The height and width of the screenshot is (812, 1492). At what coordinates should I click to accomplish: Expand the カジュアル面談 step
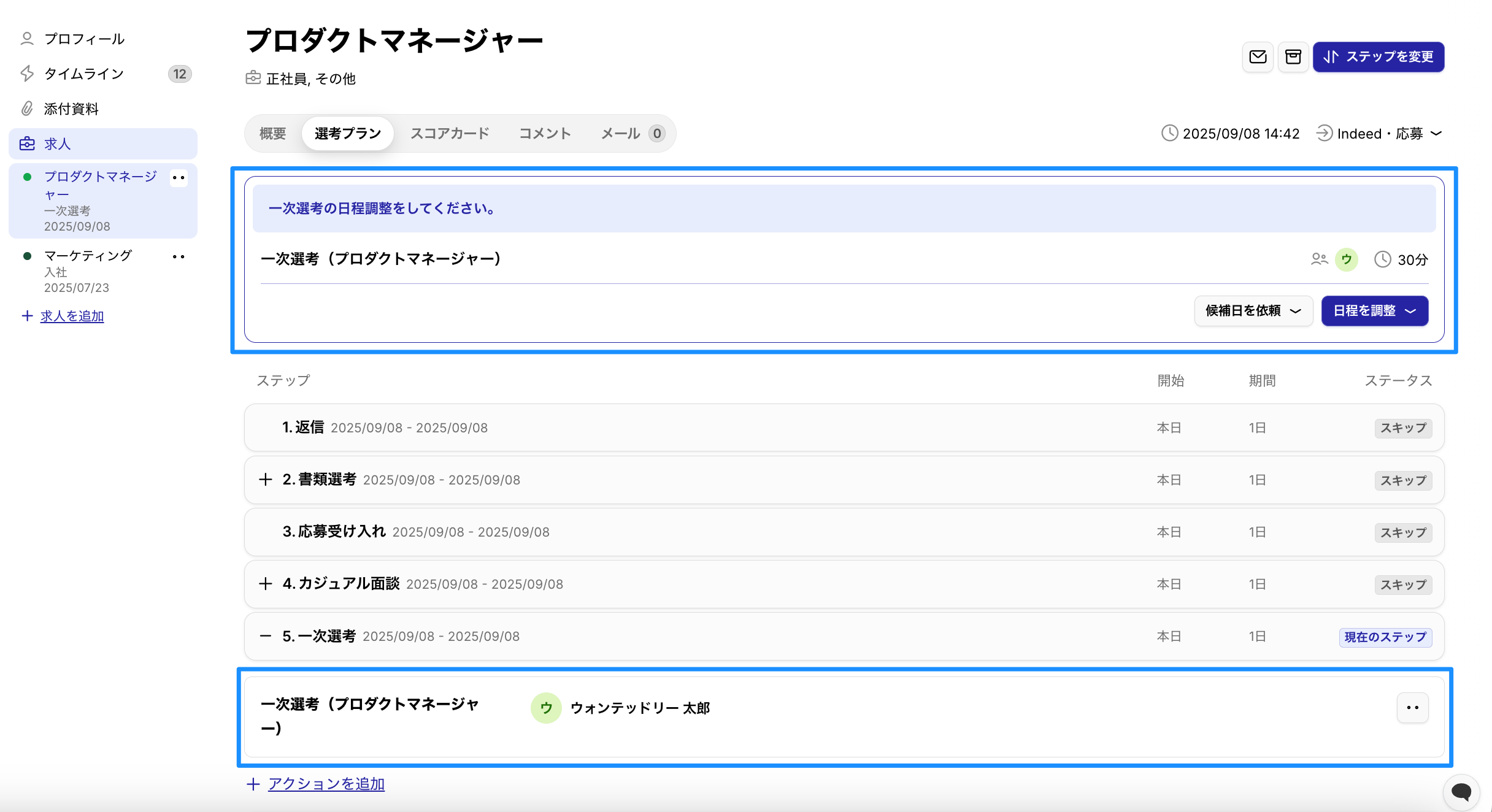click(265, 583)
